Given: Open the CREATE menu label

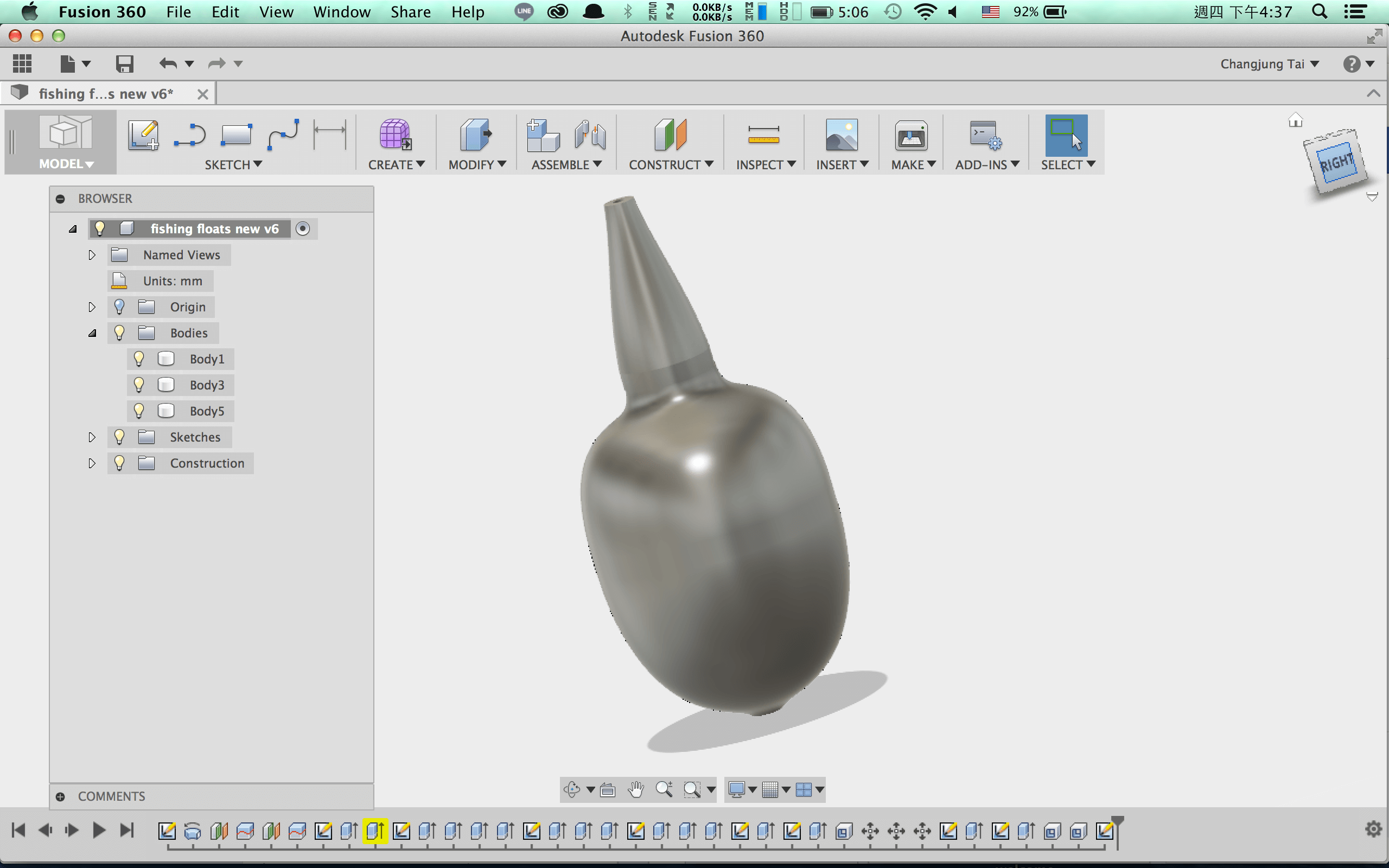Looking at the screenshot, I should click(x=396, y=165).
